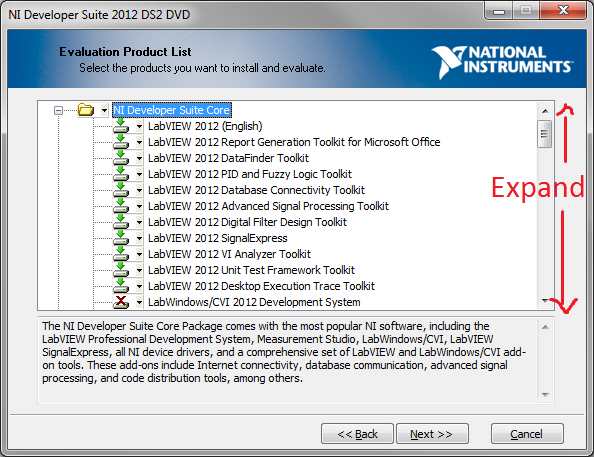
Task: Select LabVIEW 2012 Unit Test Framework Toolkit
Action: tap(251, 270)
